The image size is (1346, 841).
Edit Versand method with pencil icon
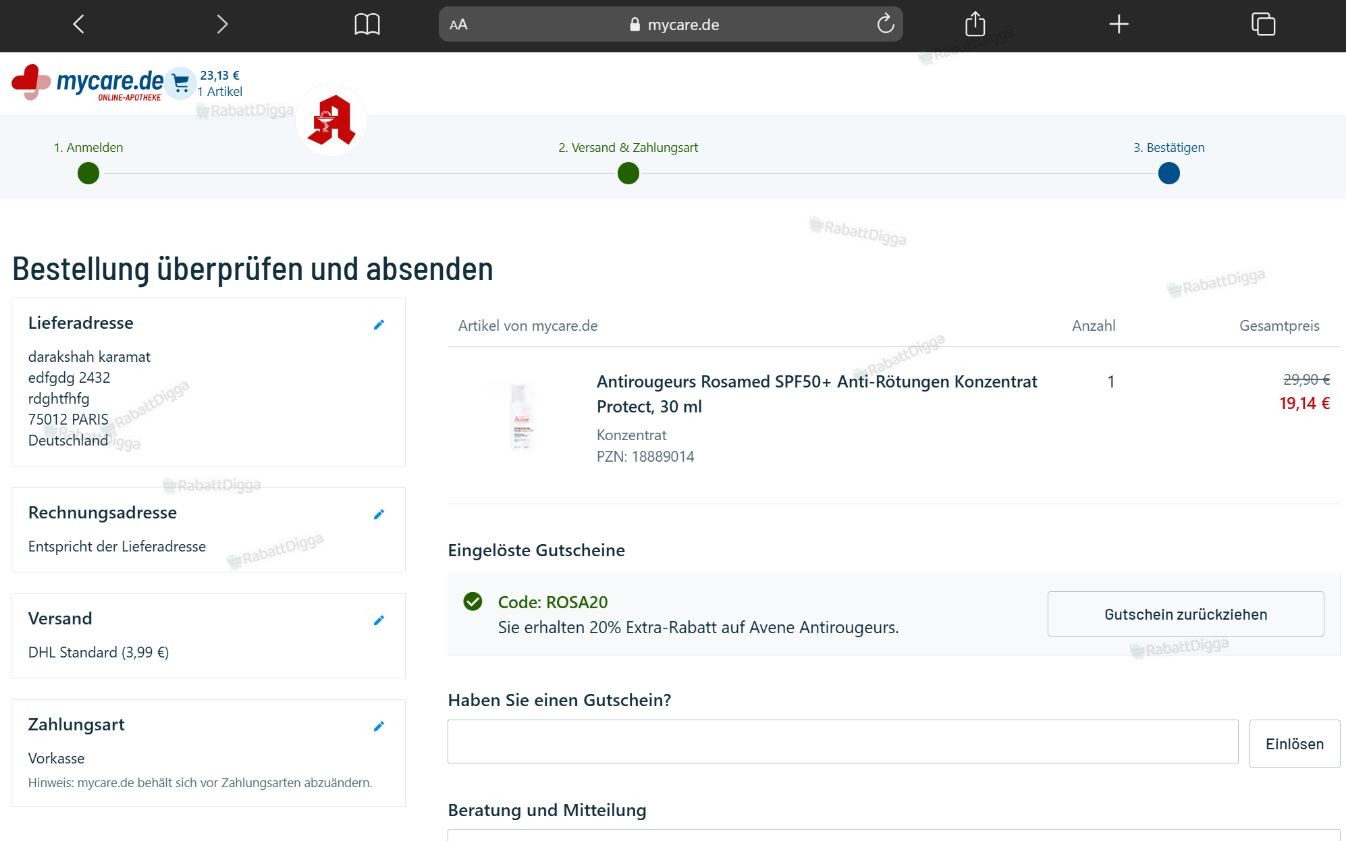click(x=379, y=620)
